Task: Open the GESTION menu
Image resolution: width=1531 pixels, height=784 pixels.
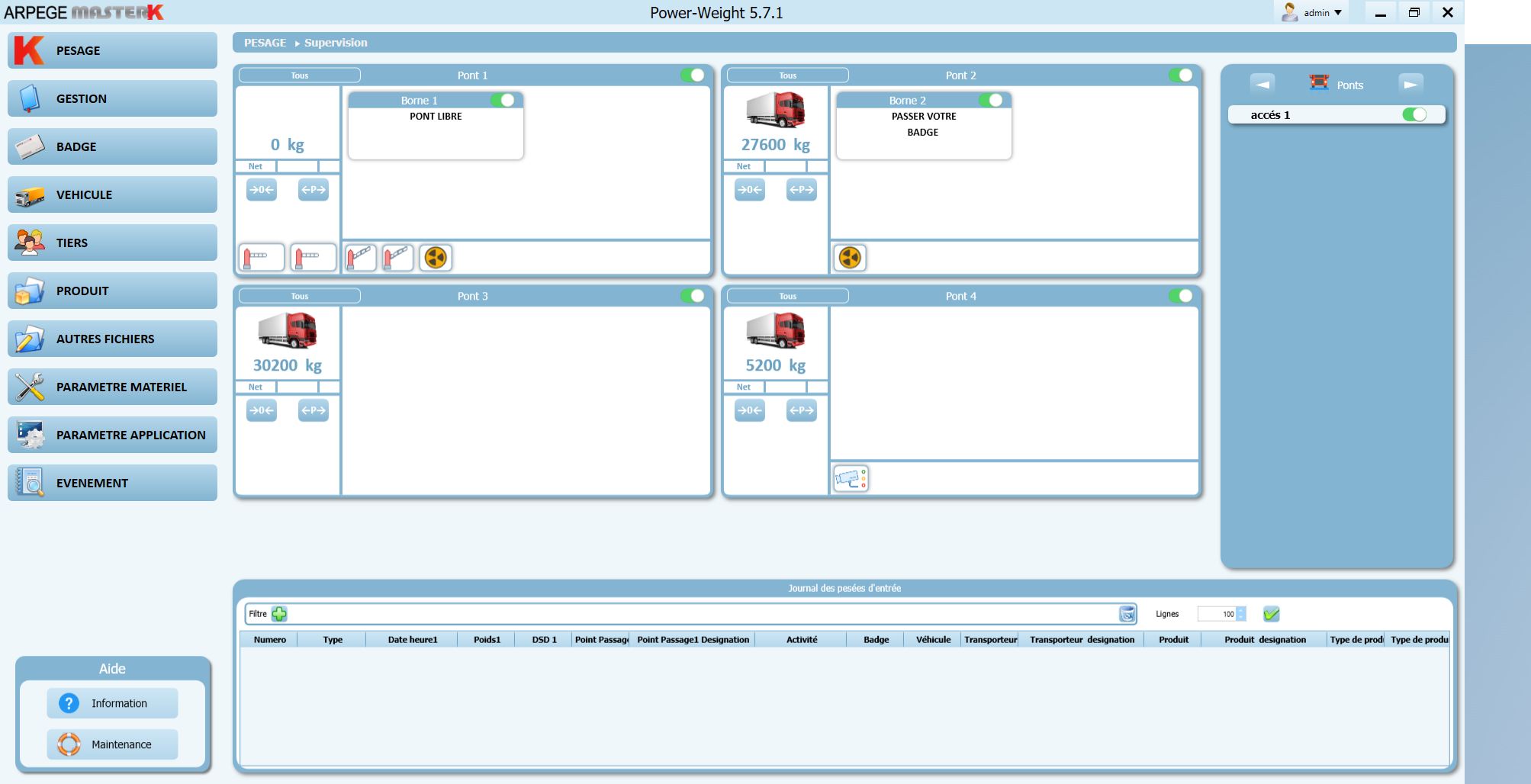Action: 113,99
